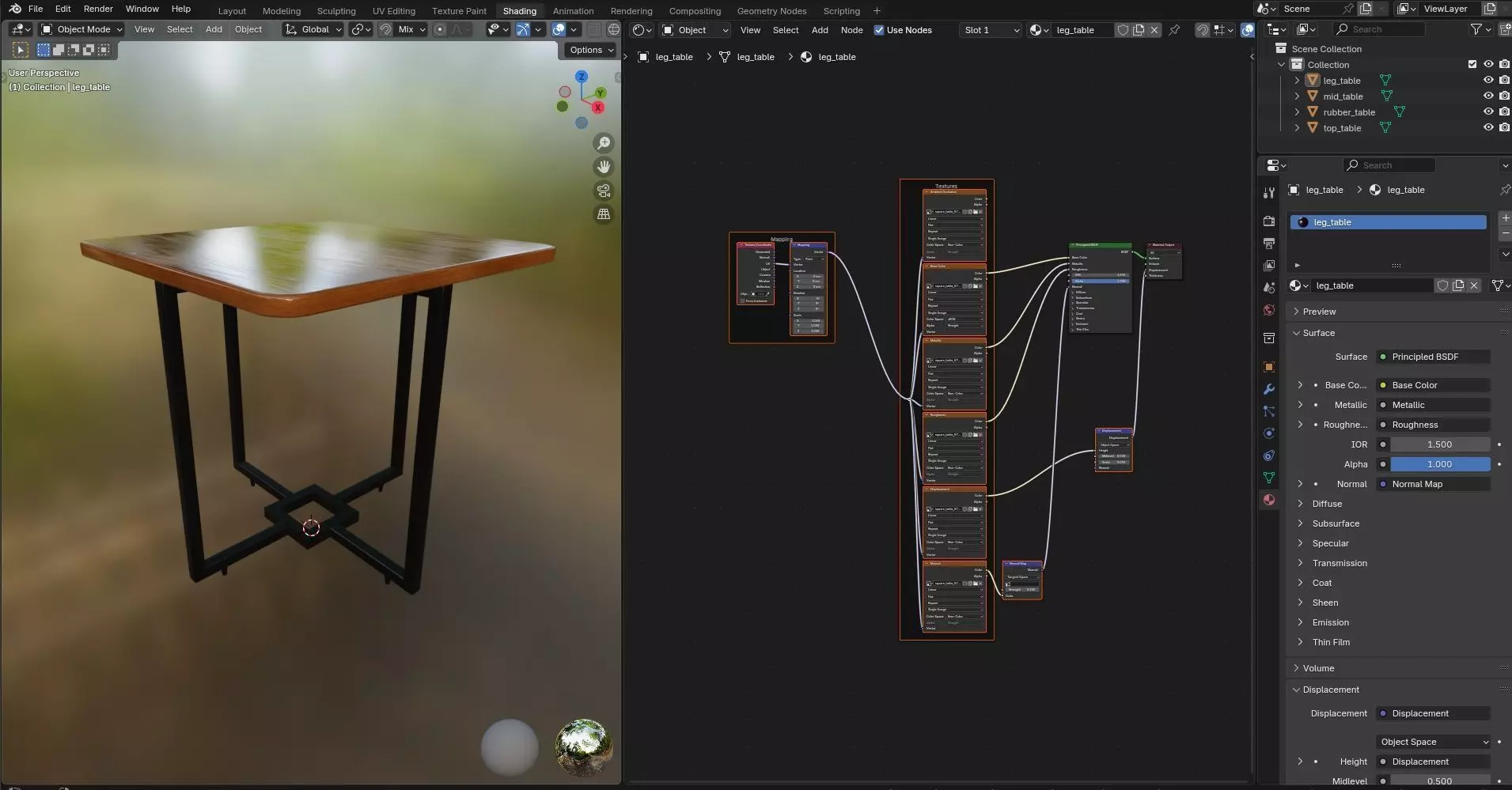Click the Displacement linked node button
Screen dimensions: 1512x790
click(x=1434, y=713)
